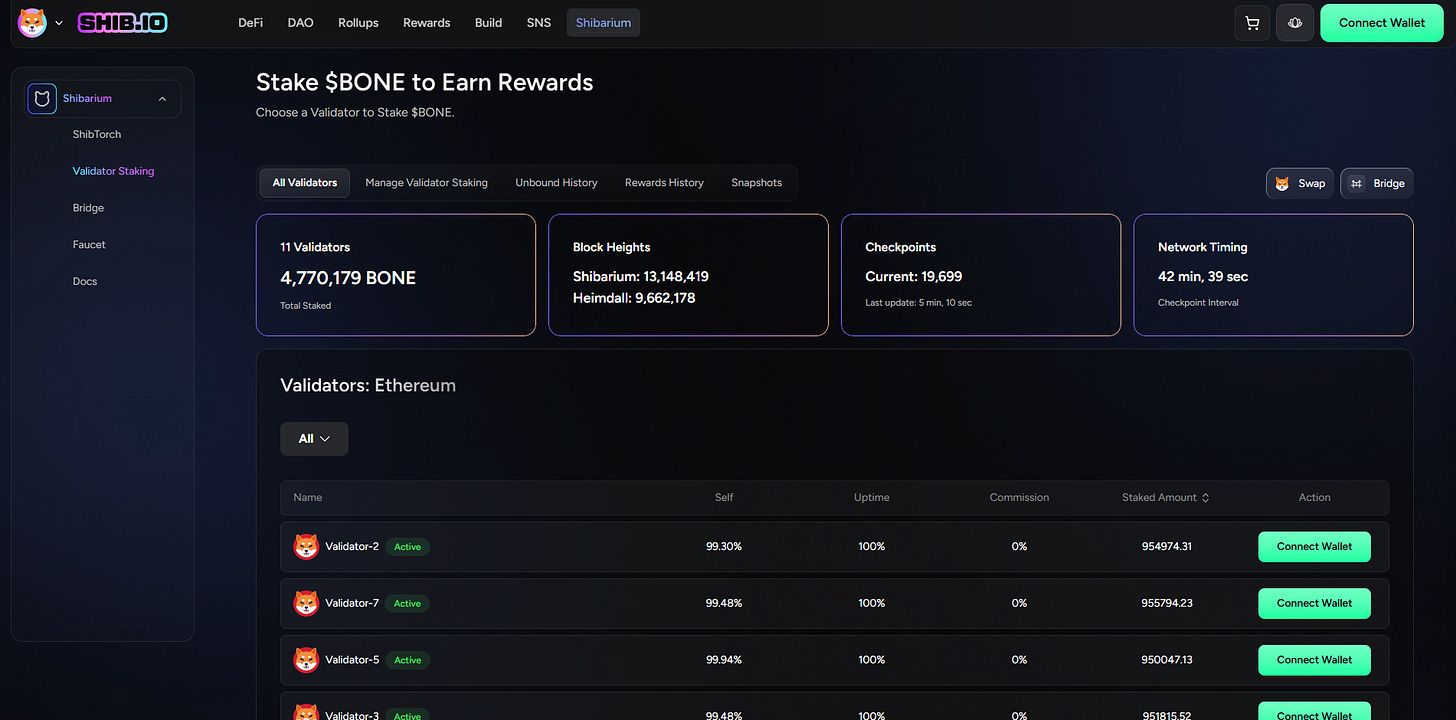
Task: Click Connect Wallet for Validator-5
Action: [x=1314, y=660]
